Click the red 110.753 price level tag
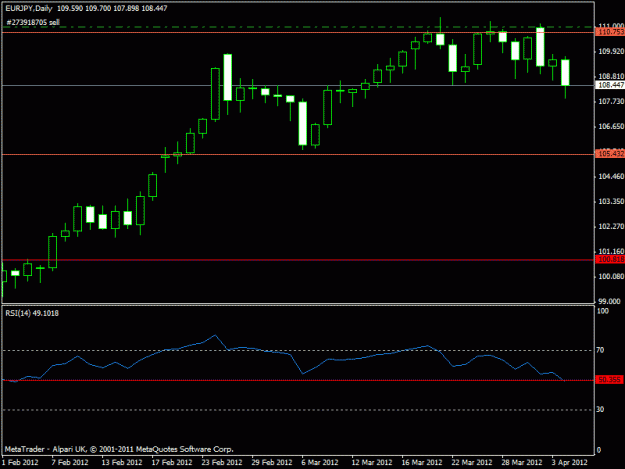Image resolution: width=625 pixels, height=469 pixels. (x=610, y=32)
